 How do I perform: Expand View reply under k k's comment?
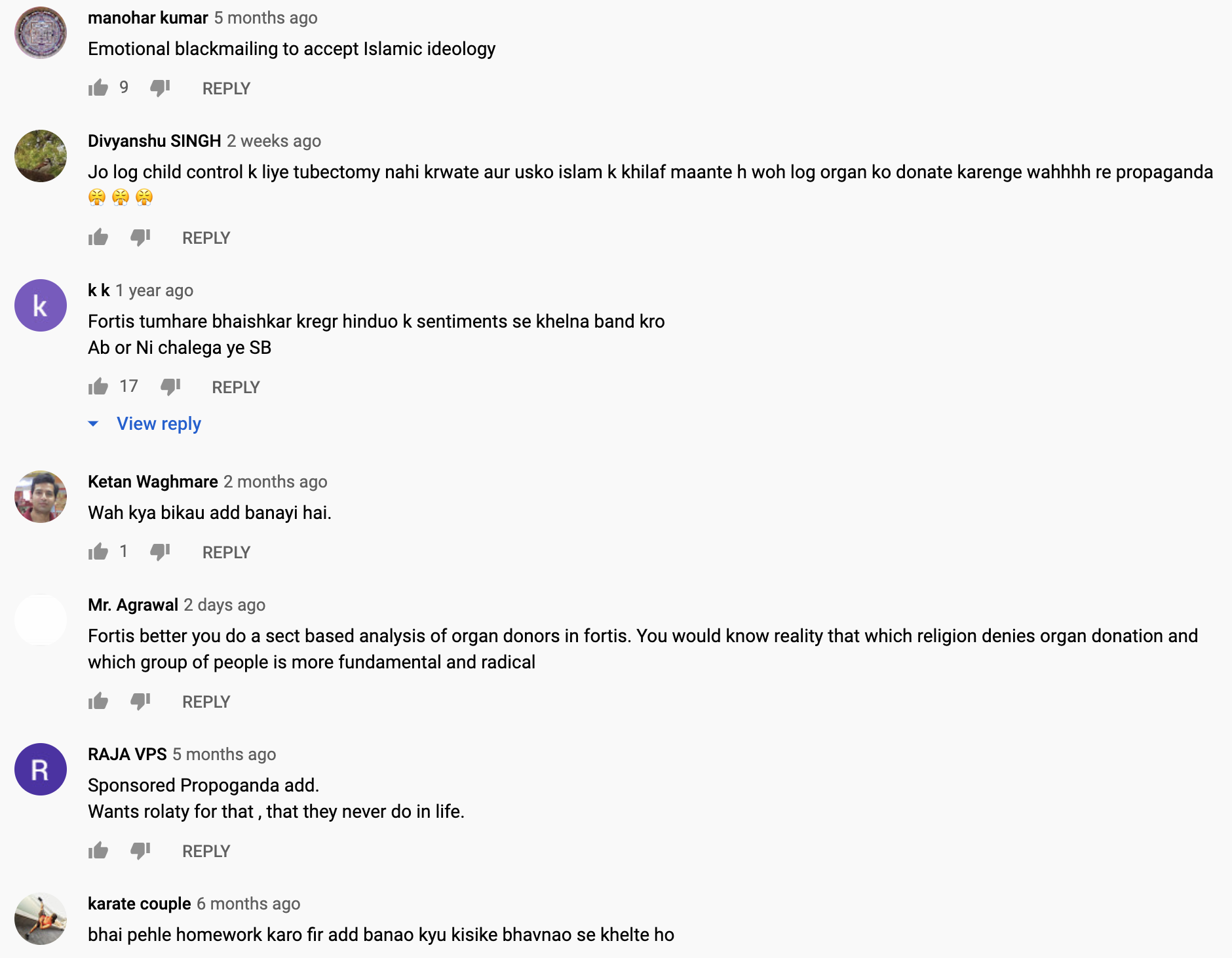click(x=158, y=424)
